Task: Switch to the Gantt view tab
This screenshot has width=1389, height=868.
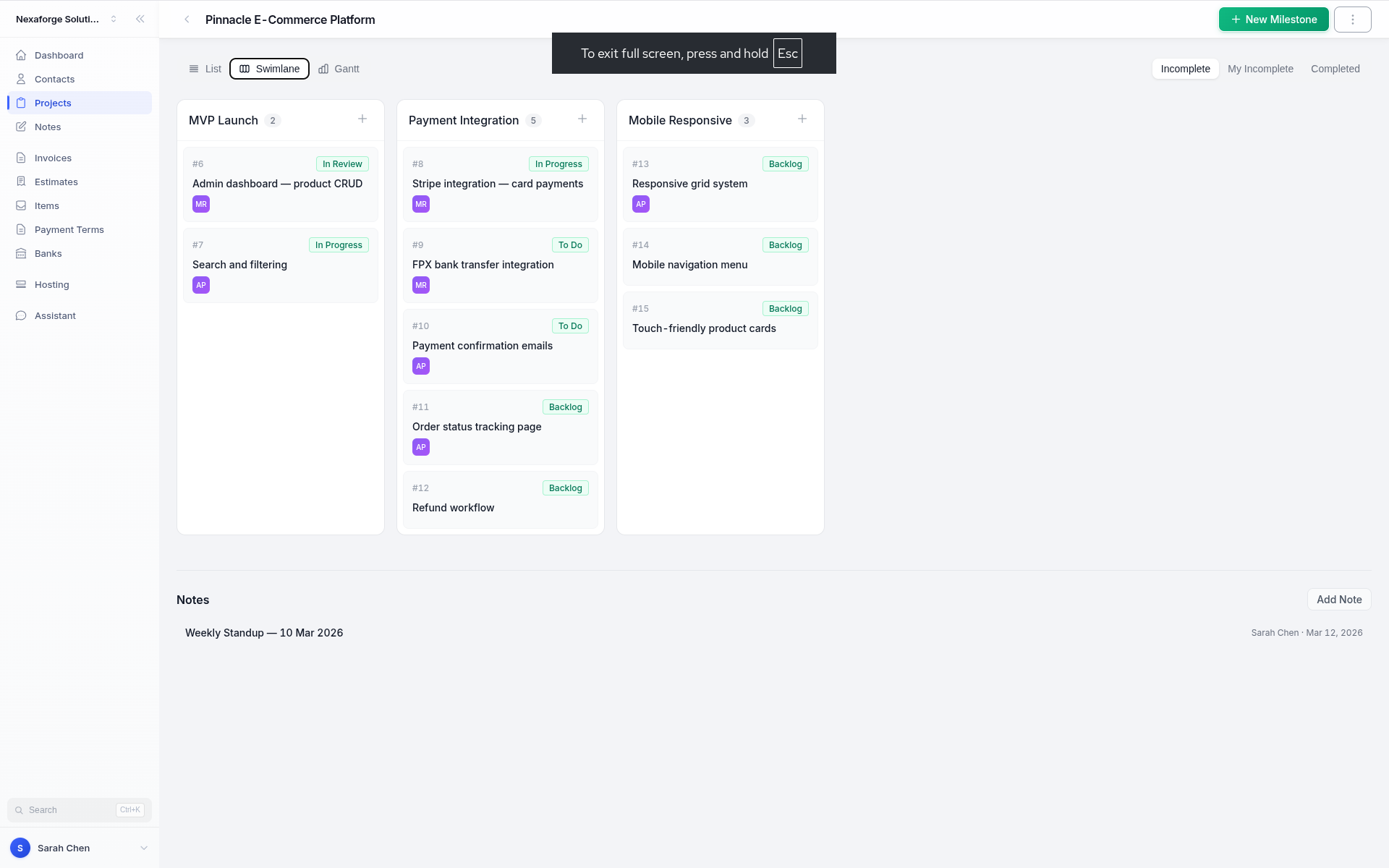Action: tap(339, 69)
